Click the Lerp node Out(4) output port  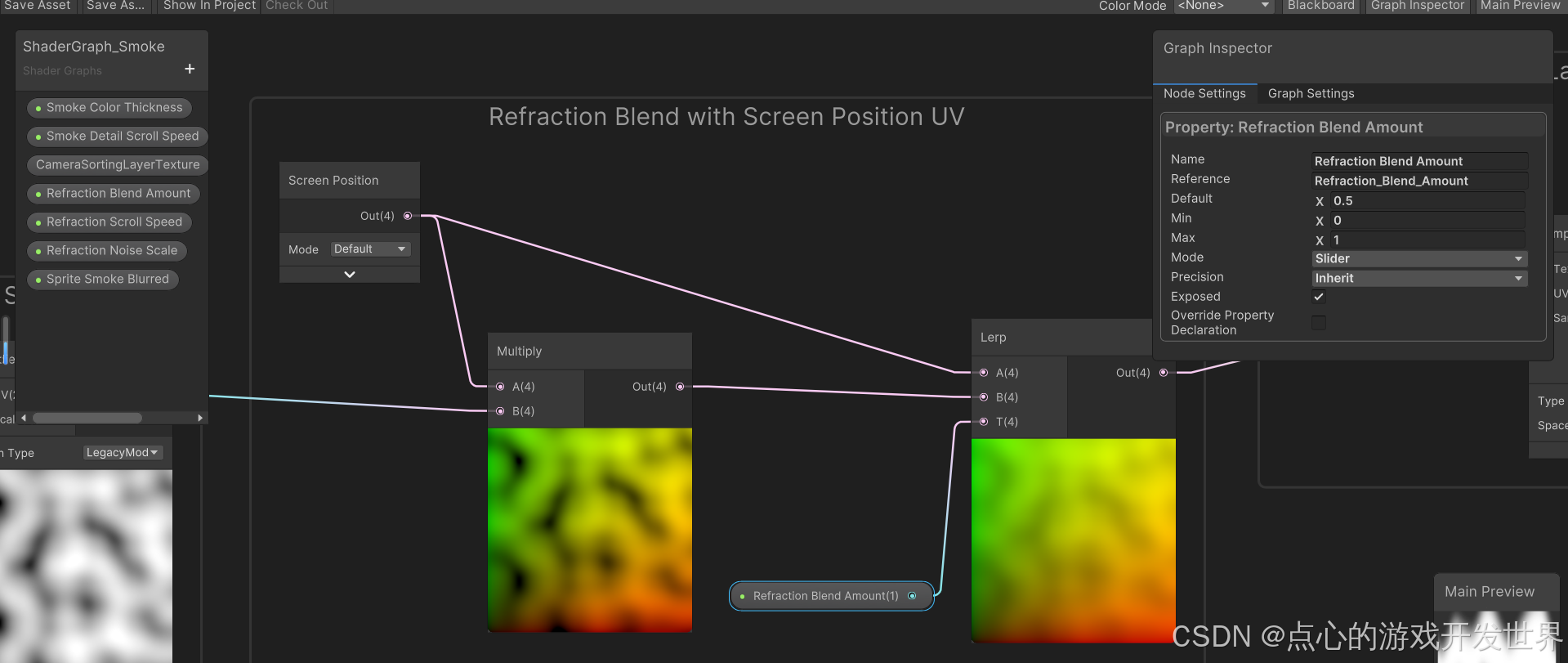[x=1164, y=373]
